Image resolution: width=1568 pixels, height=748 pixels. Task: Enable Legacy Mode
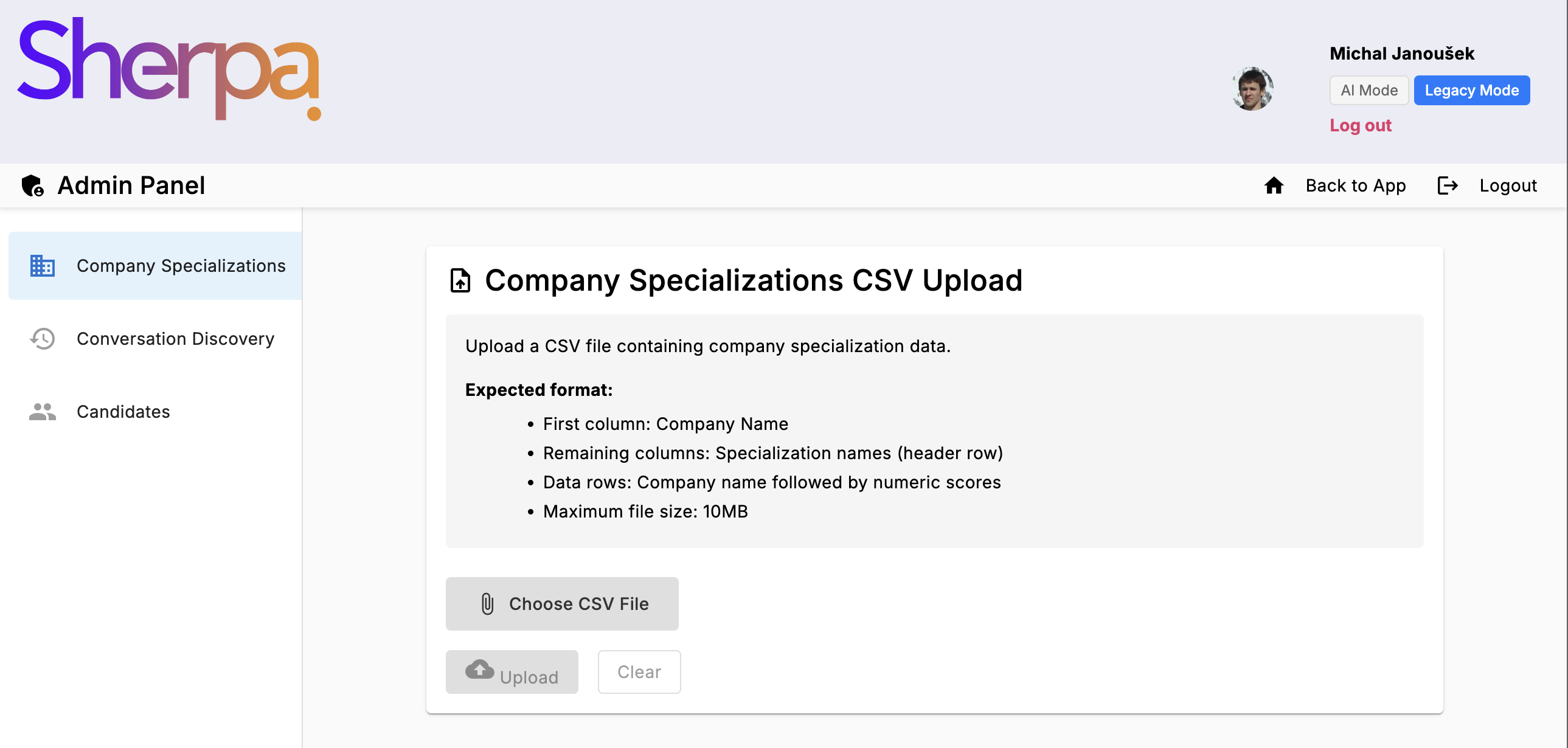coord(1472,90)
